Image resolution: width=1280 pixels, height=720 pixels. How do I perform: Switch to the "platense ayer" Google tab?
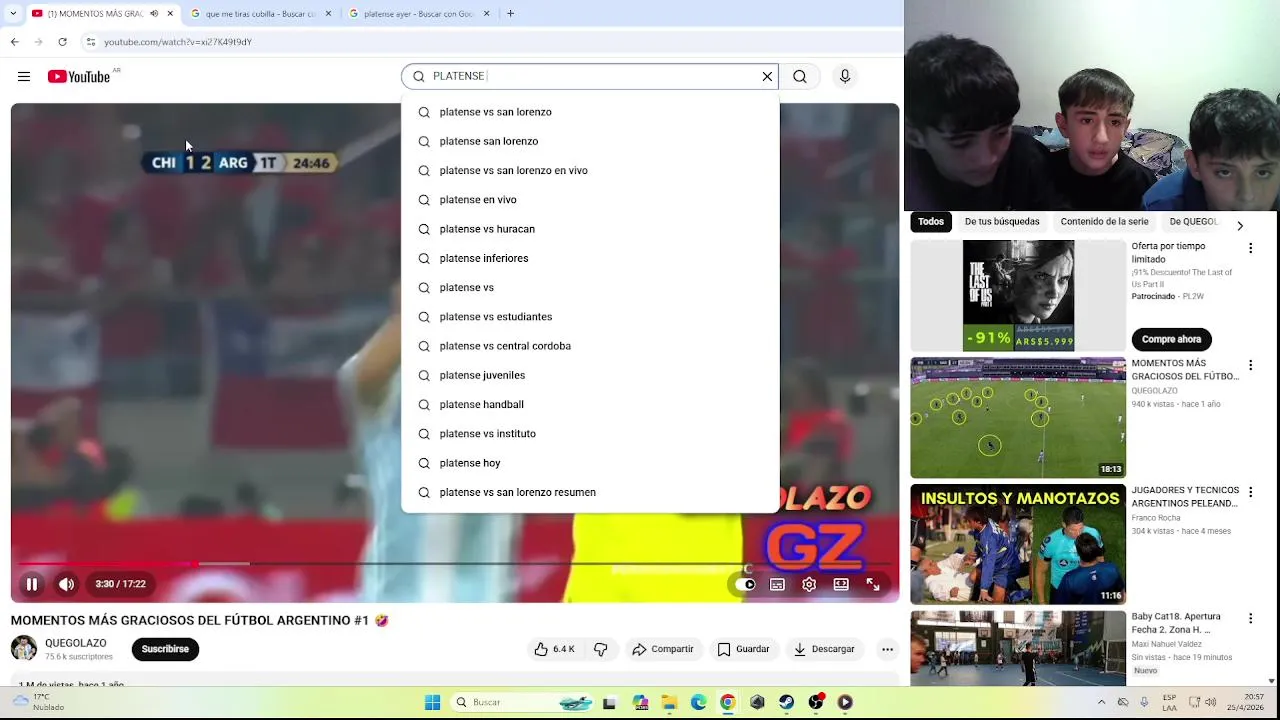418,14
